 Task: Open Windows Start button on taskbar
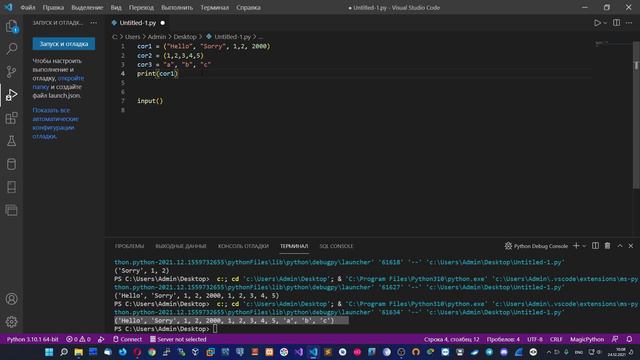49,352
